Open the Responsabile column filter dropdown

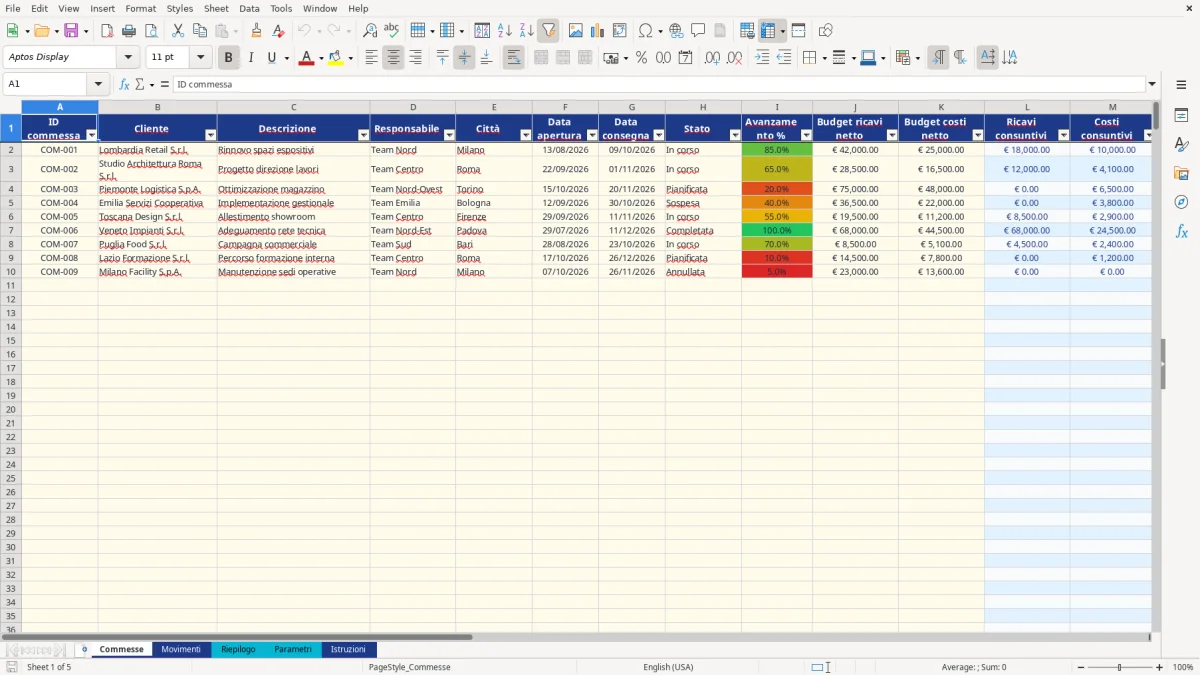(449, 135)
